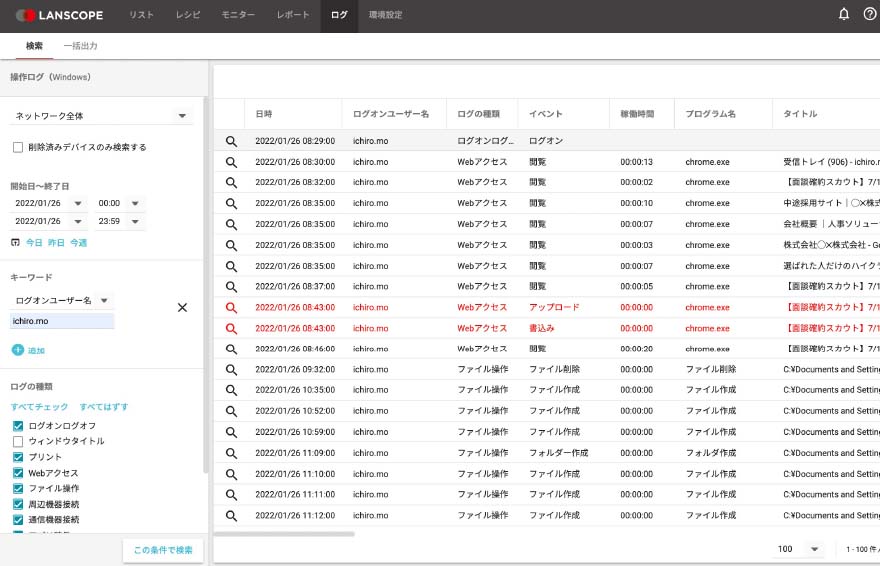Screen dimensions: 880x566
Task: Click the plus icon to add keyword
Action: (18, 349)
